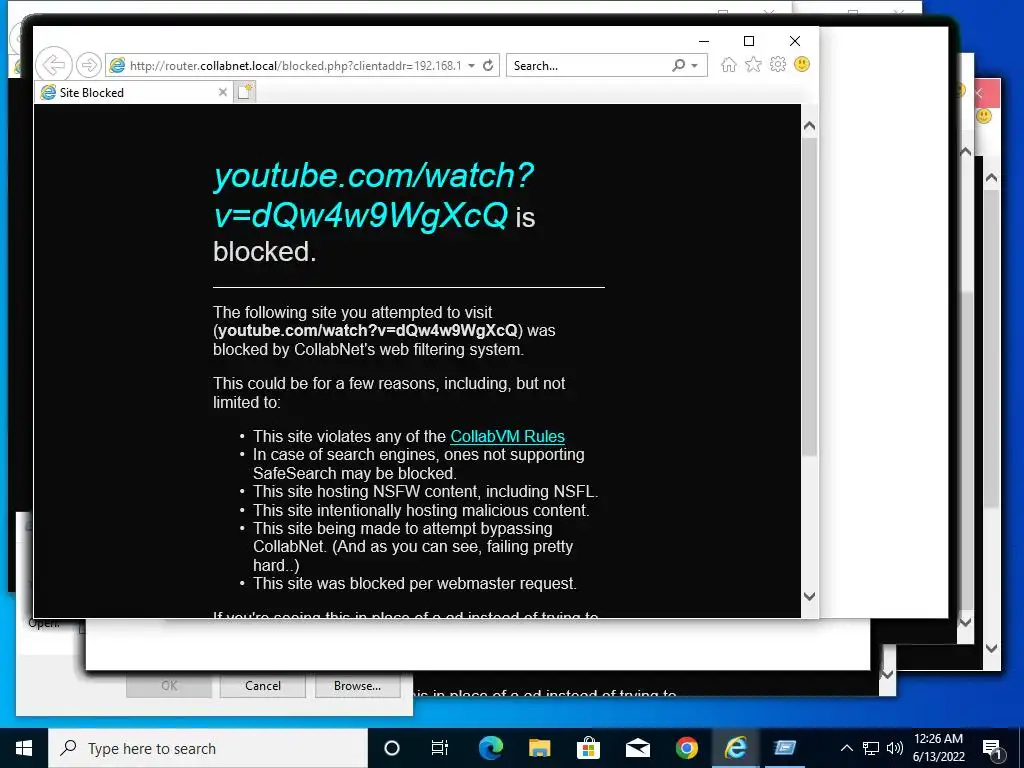Open Task View on the taskbar
The image size is (1024, 768).
click(440, 748)
